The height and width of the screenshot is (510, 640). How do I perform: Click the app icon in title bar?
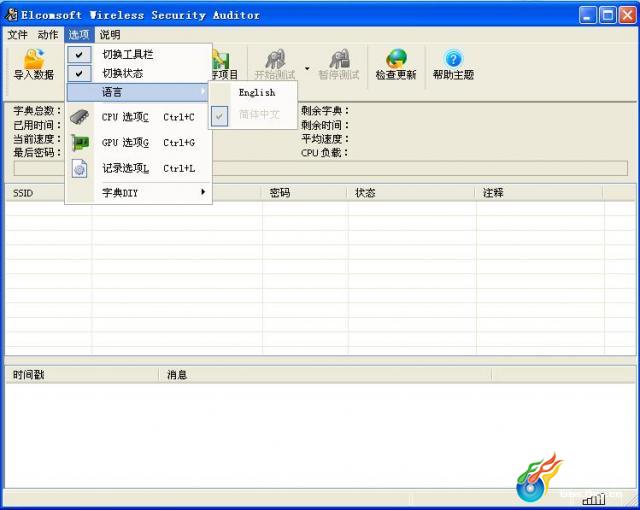pyautogui.click(x=11, y=15)
